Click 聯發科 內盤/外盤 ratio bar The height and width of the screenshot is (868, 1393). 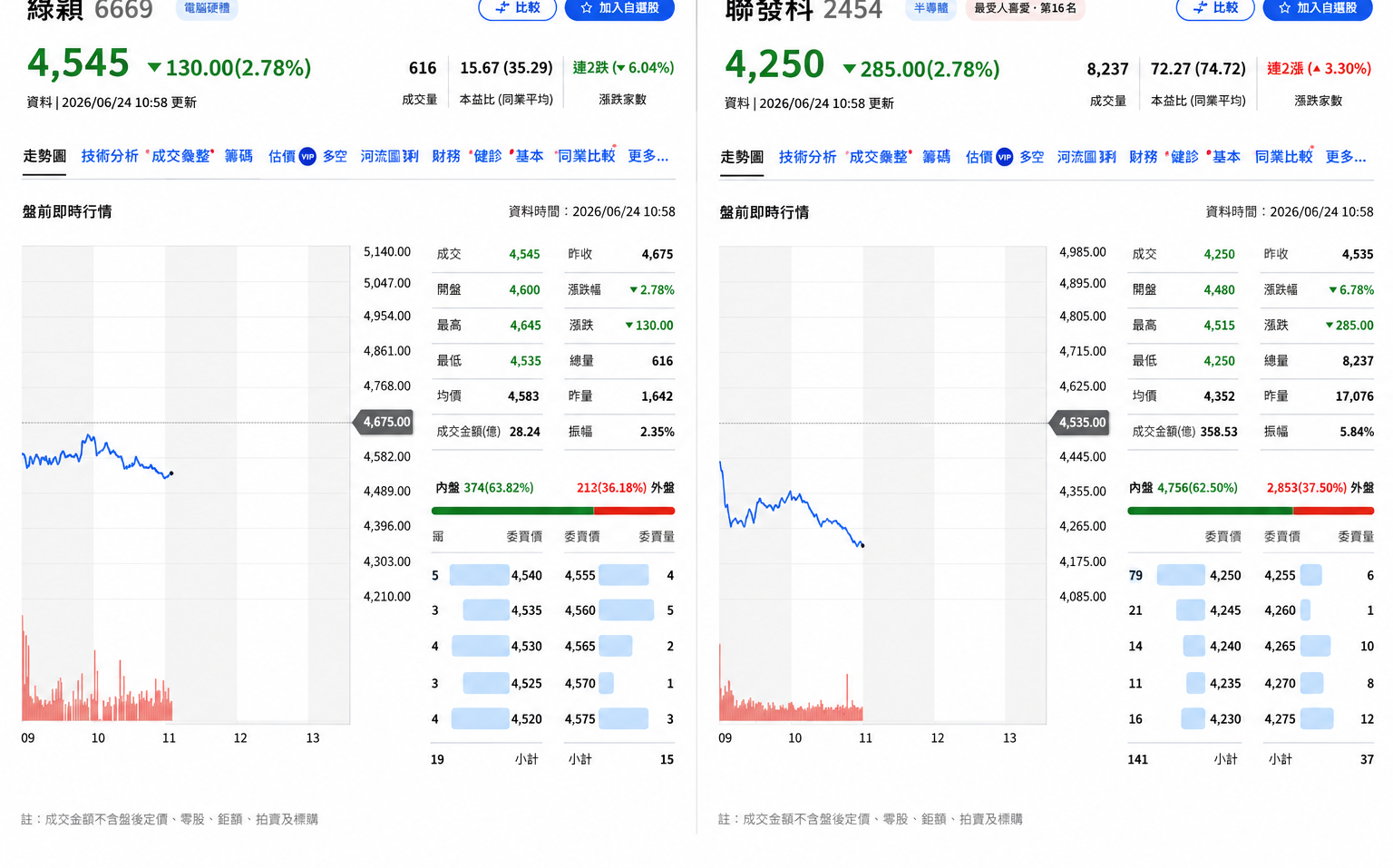coord(1251,511)
